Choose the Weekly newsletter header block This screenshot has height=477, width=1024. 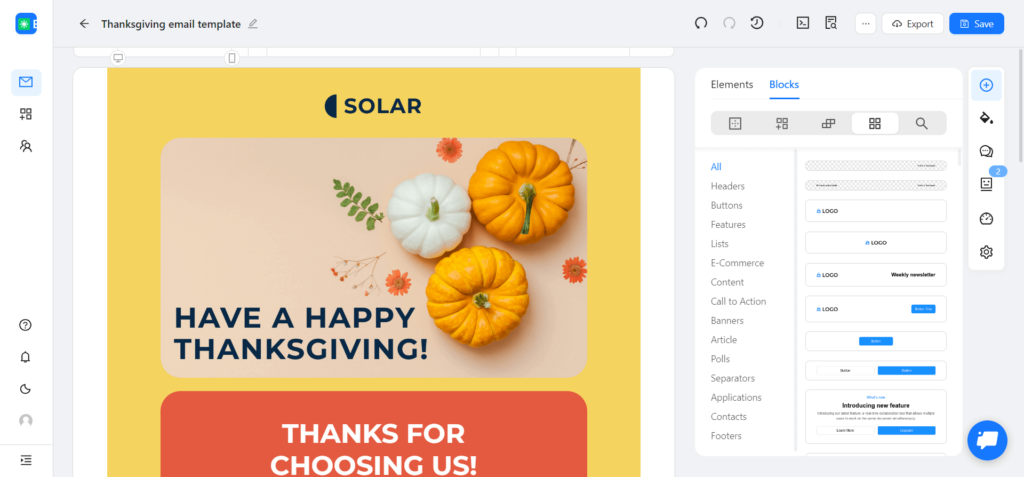pyautogui.click(x=876, y=275)
